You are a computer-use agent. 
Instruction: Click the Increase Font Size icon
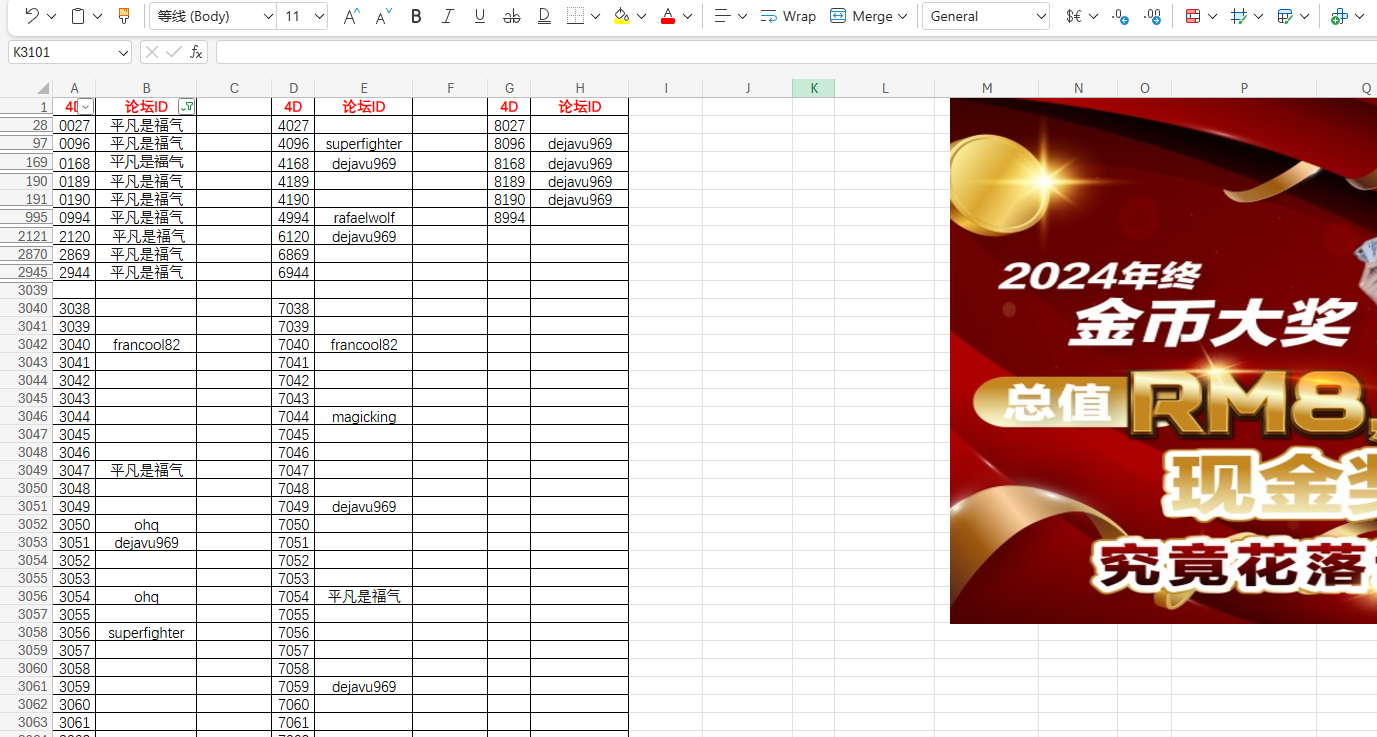point(349,16)
